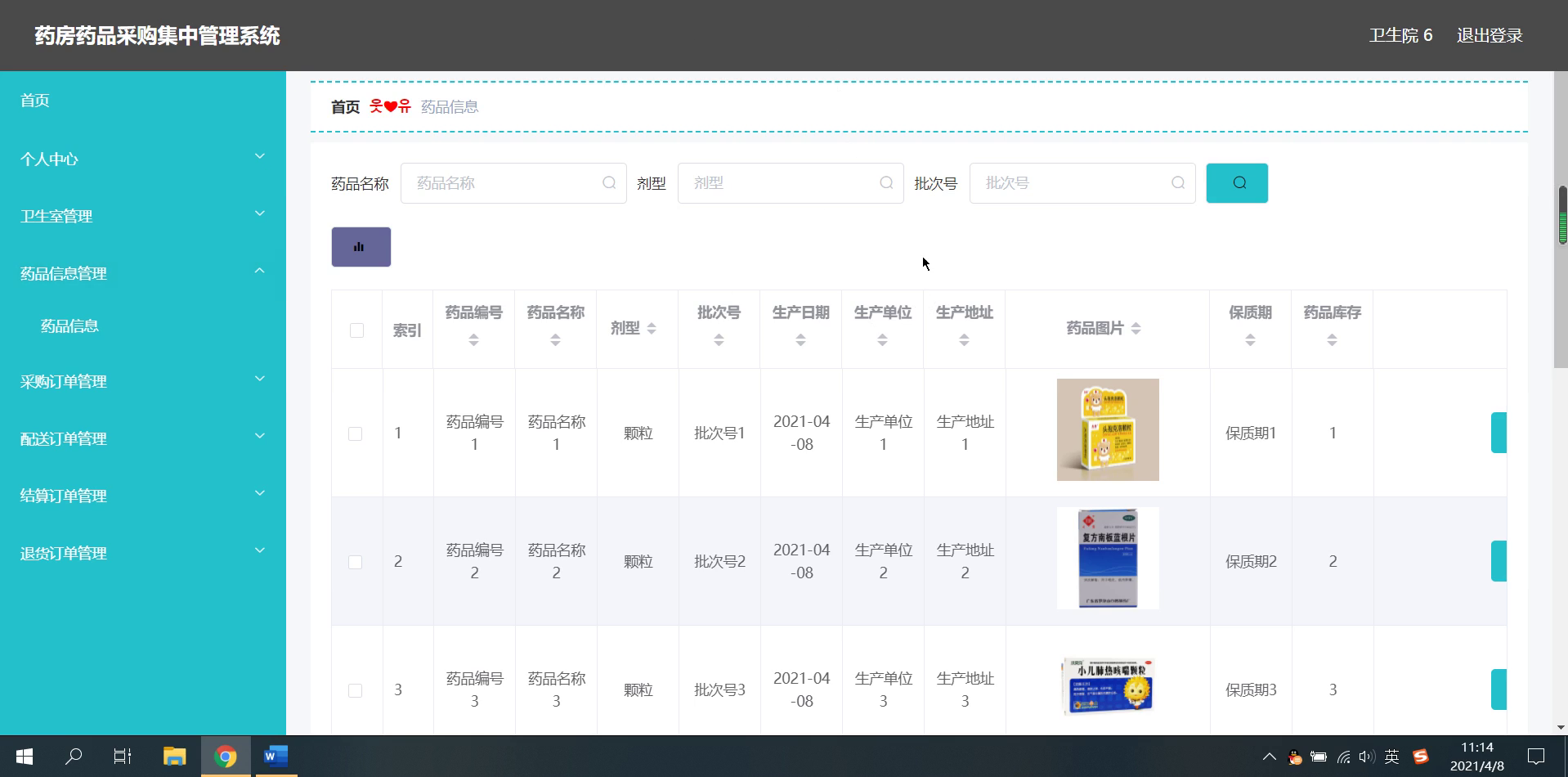Toggle select-all checkbox in table header
1568x777 pixels.
pos(356,330)
